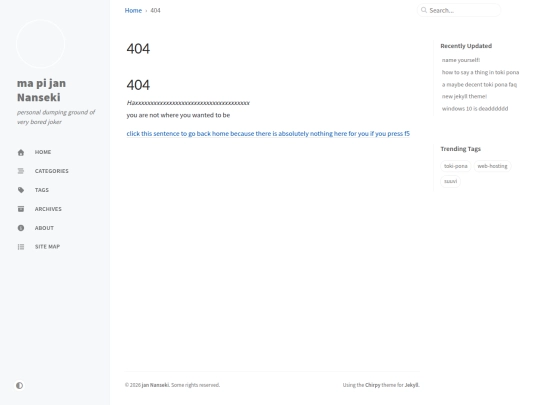Viewport: 540px width, 405px height.
Task: Click the circular avatar image
Action: coord(40,44)
